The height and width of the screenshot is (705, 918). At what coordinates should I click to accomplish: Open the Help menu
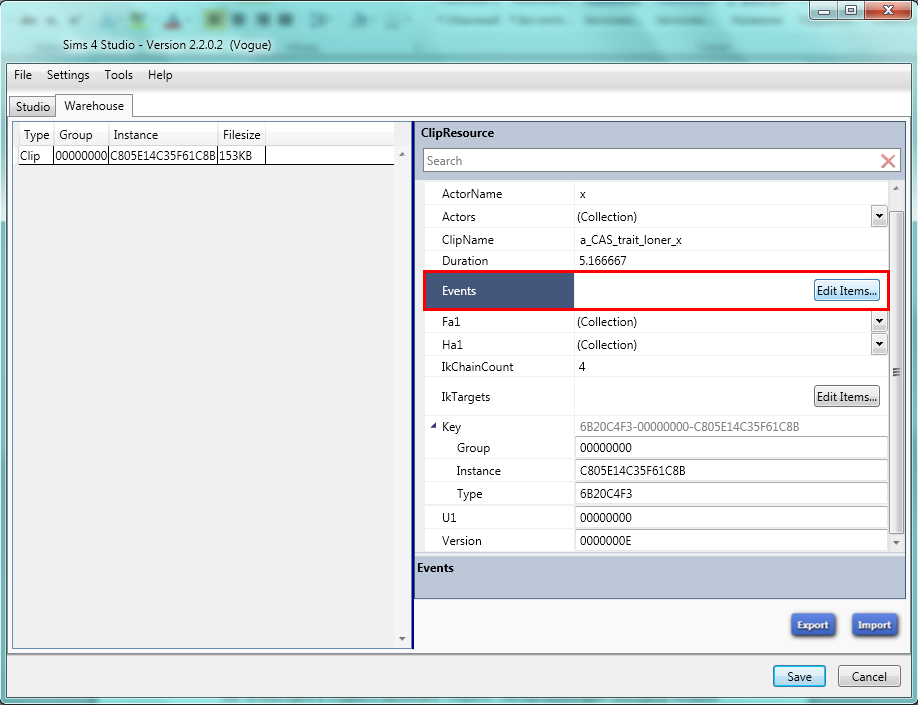tap(160, 75)
